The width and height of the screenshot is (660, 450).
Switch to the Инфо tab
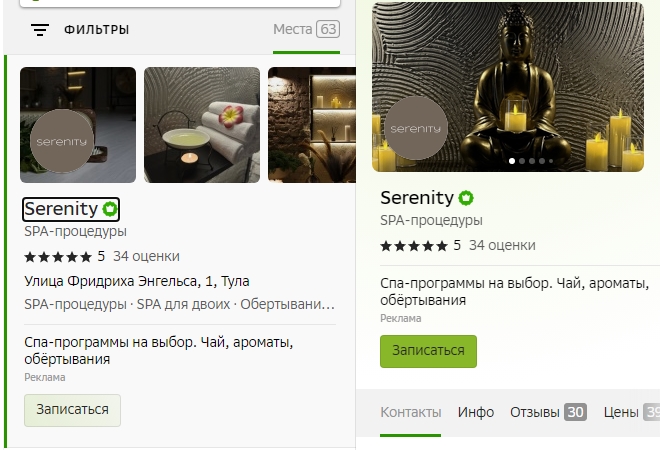point(476,412)
